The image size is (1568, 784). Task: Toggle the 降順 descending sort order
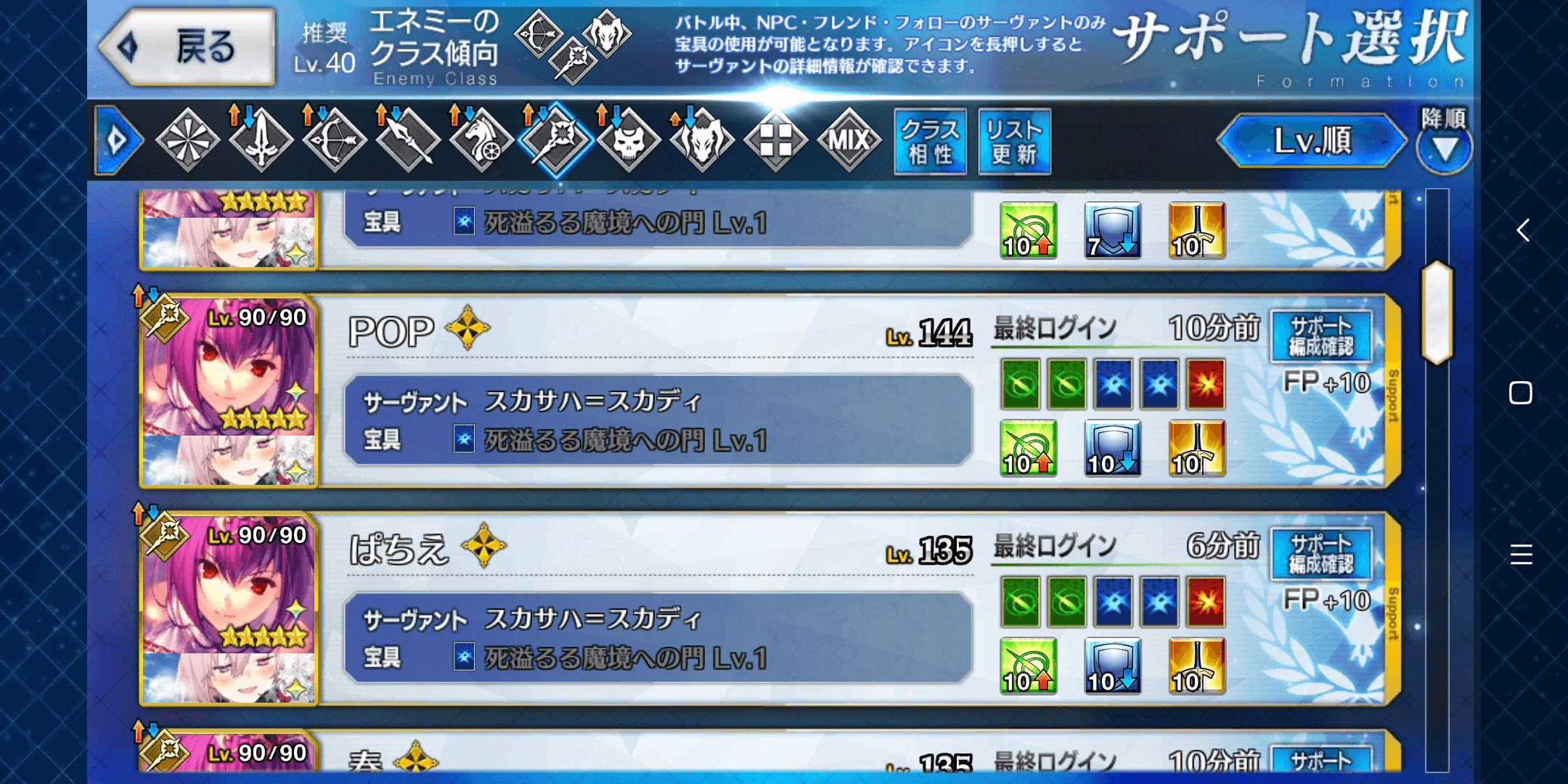[x=1445, y=140]
